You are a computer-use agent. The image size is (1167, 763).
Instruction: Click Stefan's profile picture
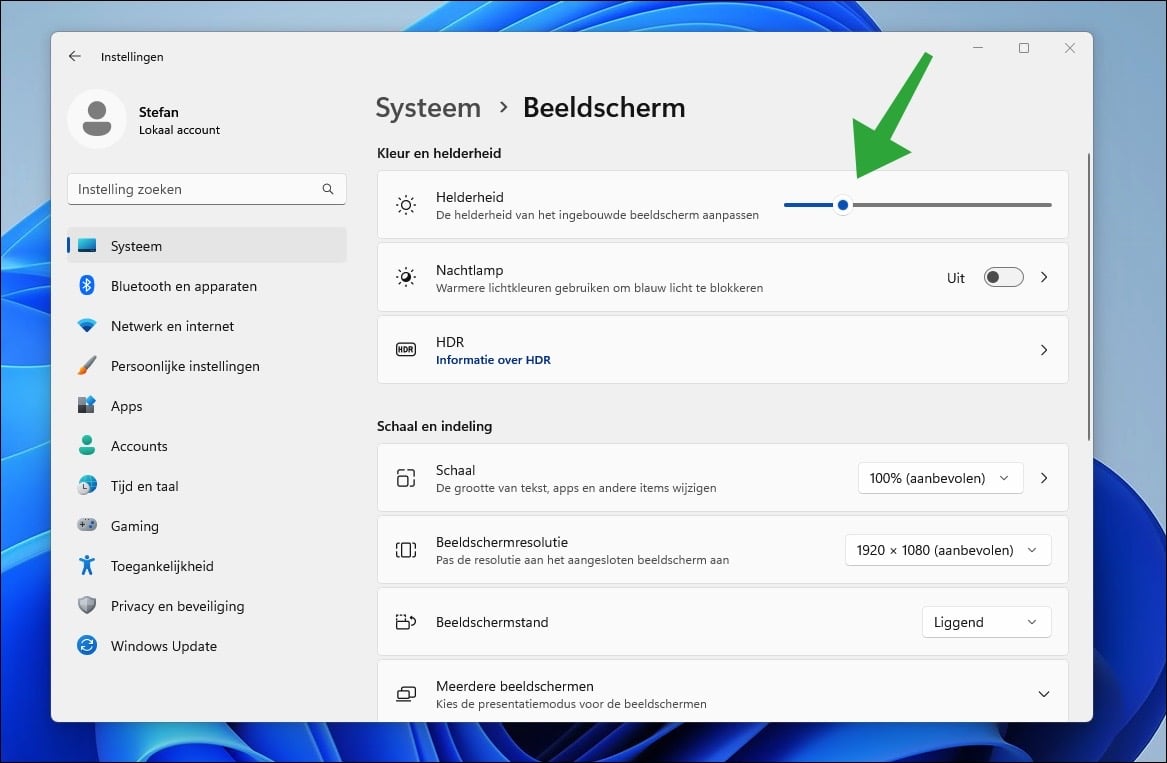click(96, 118)
